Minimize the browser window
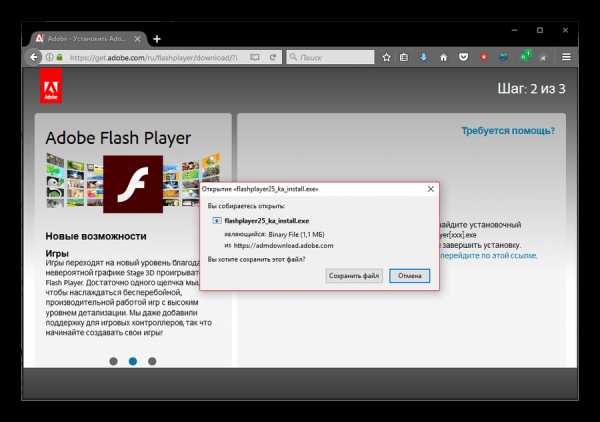This screenshot has width=600, height=422. pyautogui.click(x=515, y=30)
